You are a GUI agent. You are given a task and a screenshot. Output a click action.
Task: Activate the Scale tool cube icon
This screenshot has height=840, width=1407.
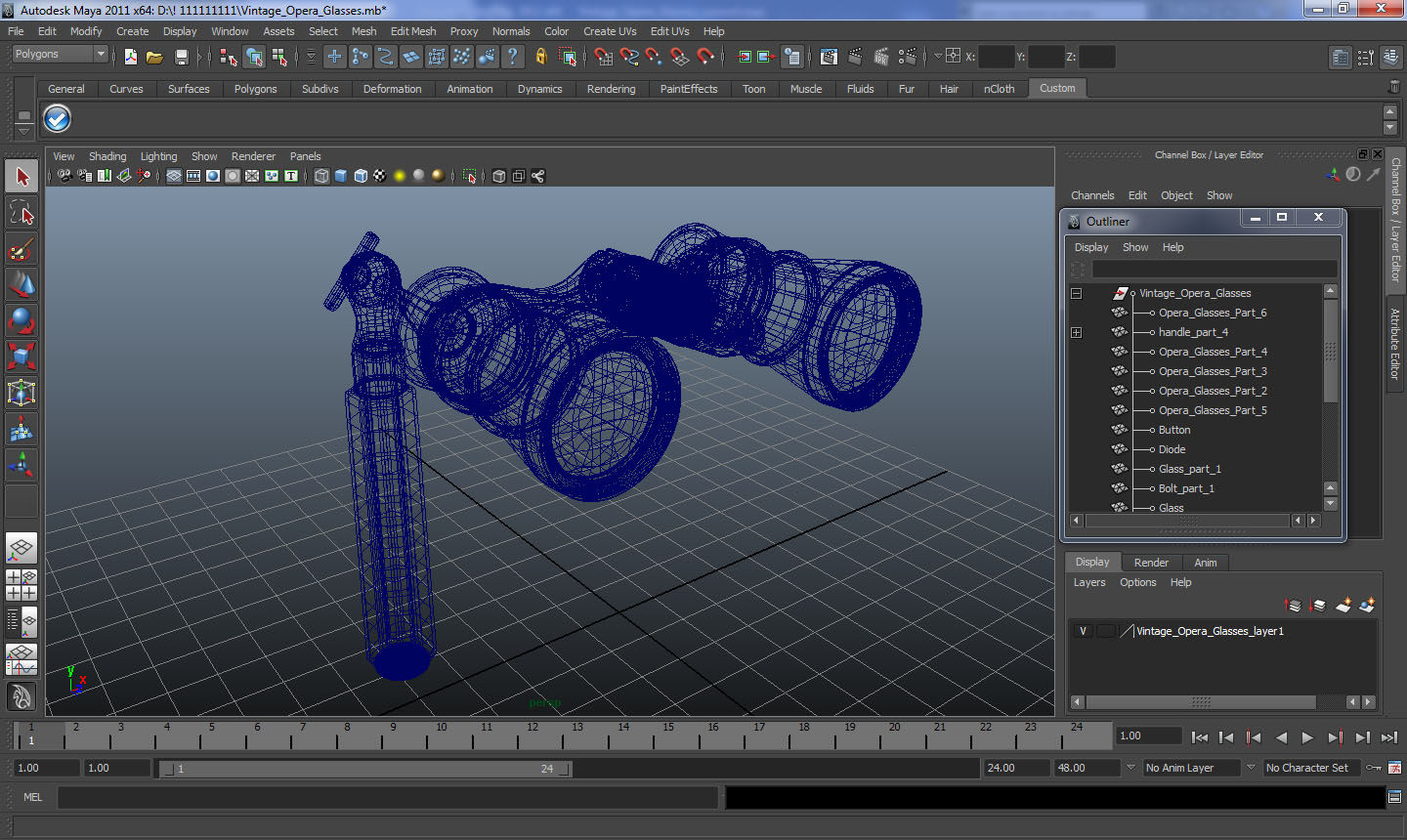(21, 357)
